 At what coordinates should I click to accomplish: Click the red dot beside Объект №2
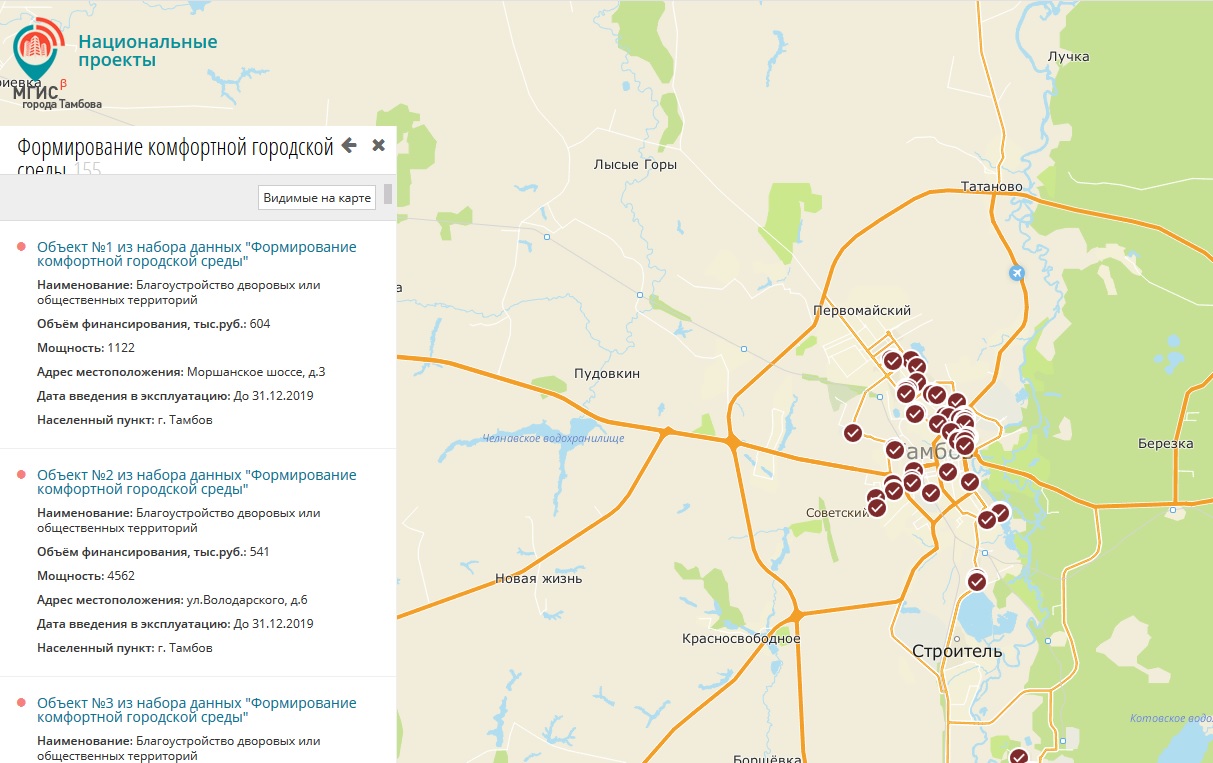[21, 475]
